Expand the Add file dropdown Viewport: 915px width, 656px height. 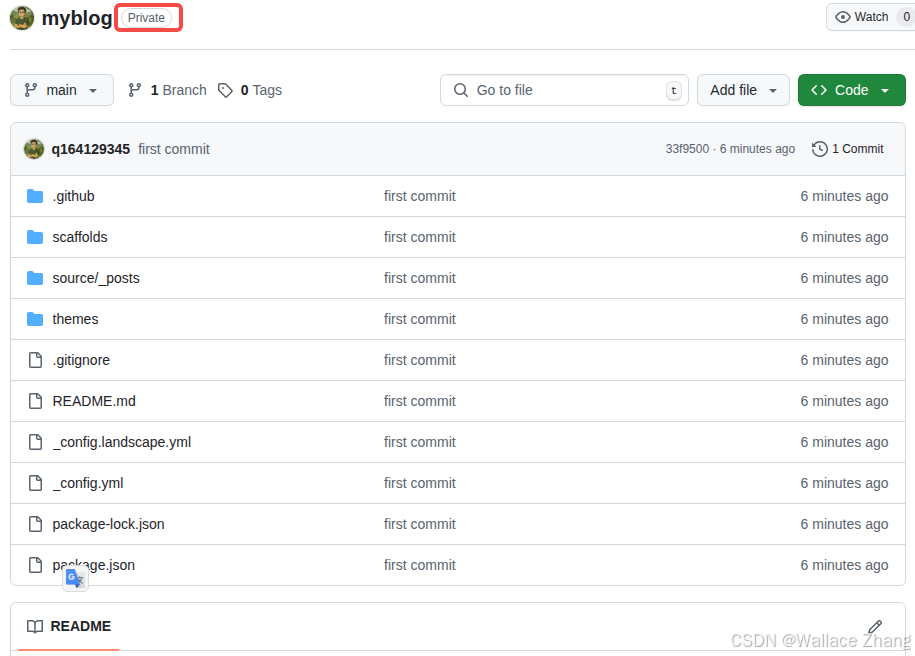743,90
